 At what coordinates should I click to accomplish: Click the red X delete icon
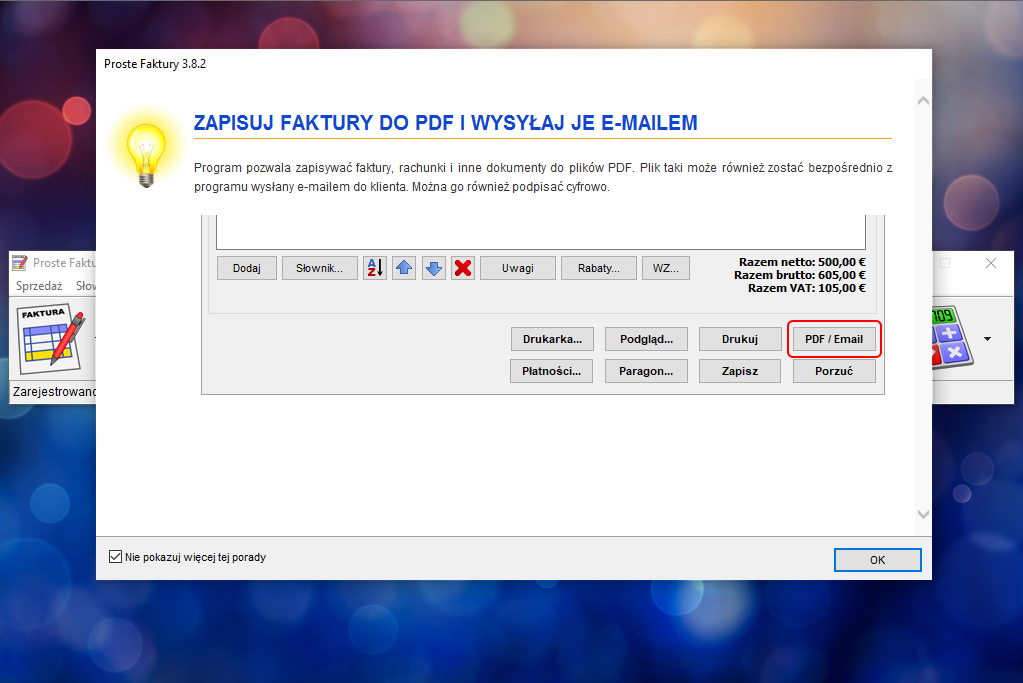[463, 268]
